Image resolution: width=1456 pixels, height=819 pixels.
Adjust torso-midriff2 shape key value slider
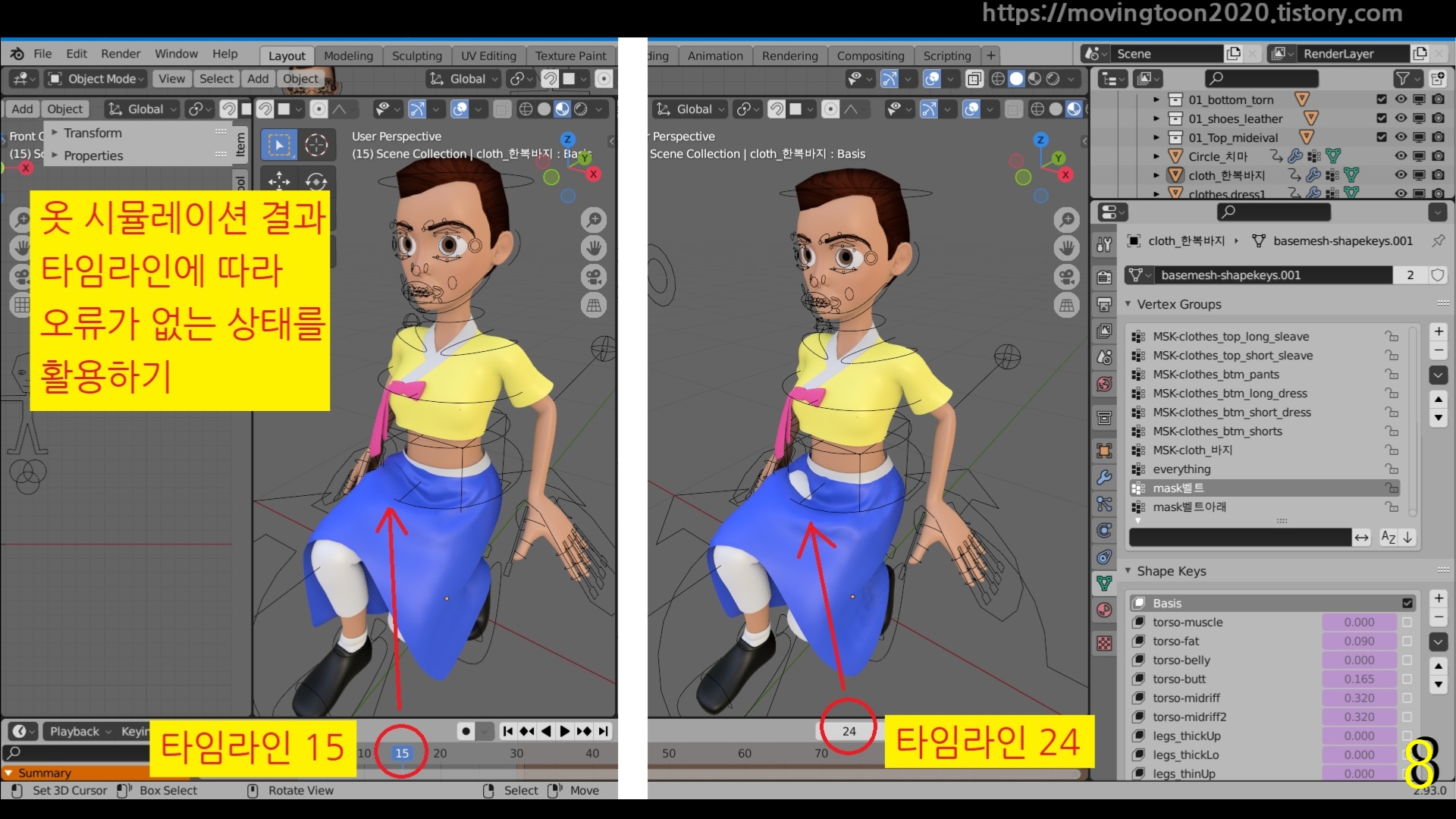pos(1359,717)
